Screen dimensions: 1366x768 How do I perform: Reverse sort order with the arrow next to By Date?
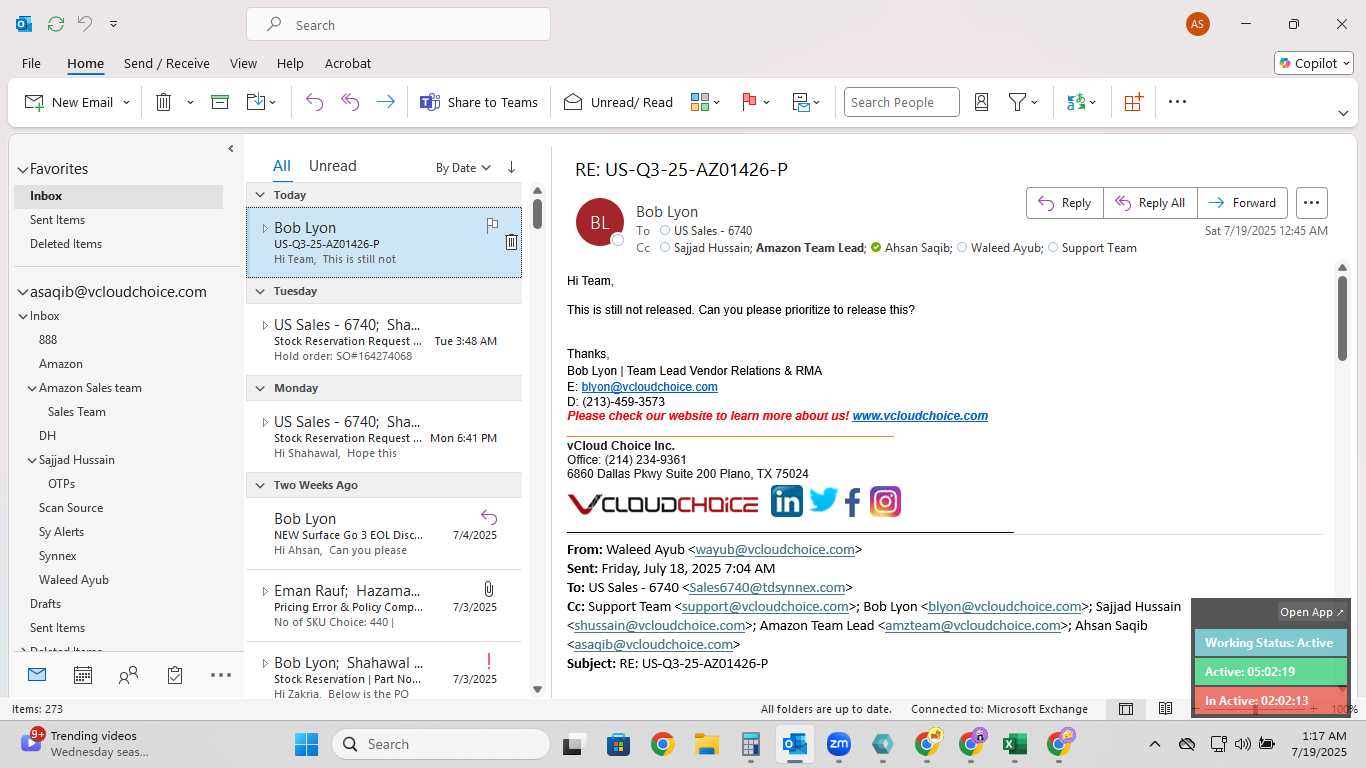(512, 167)
